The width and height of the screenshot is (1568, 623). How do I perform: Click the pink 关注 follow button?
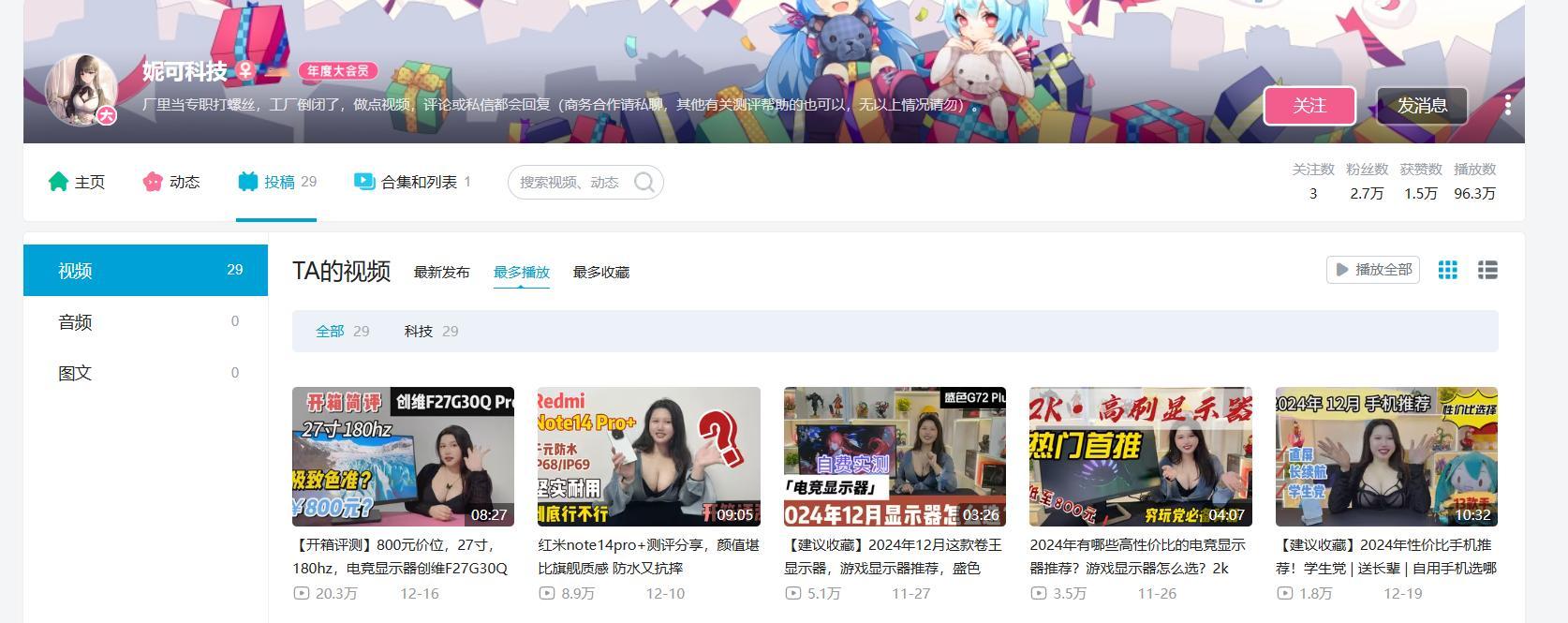pyautogui.click(x=1309, y=105)
